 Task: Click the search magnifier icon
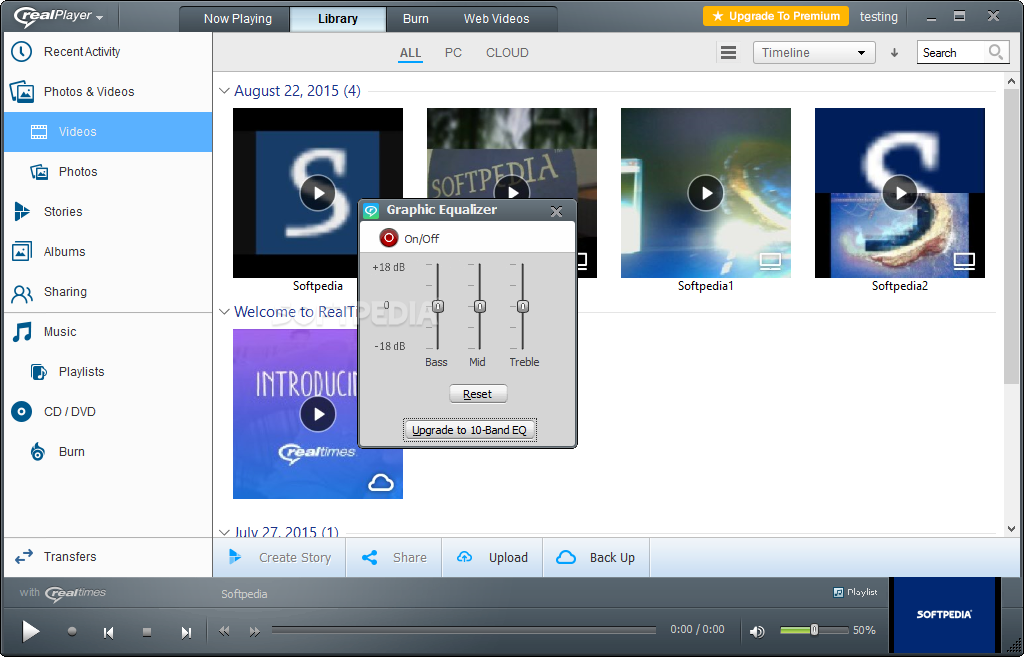tap(995, 52)
